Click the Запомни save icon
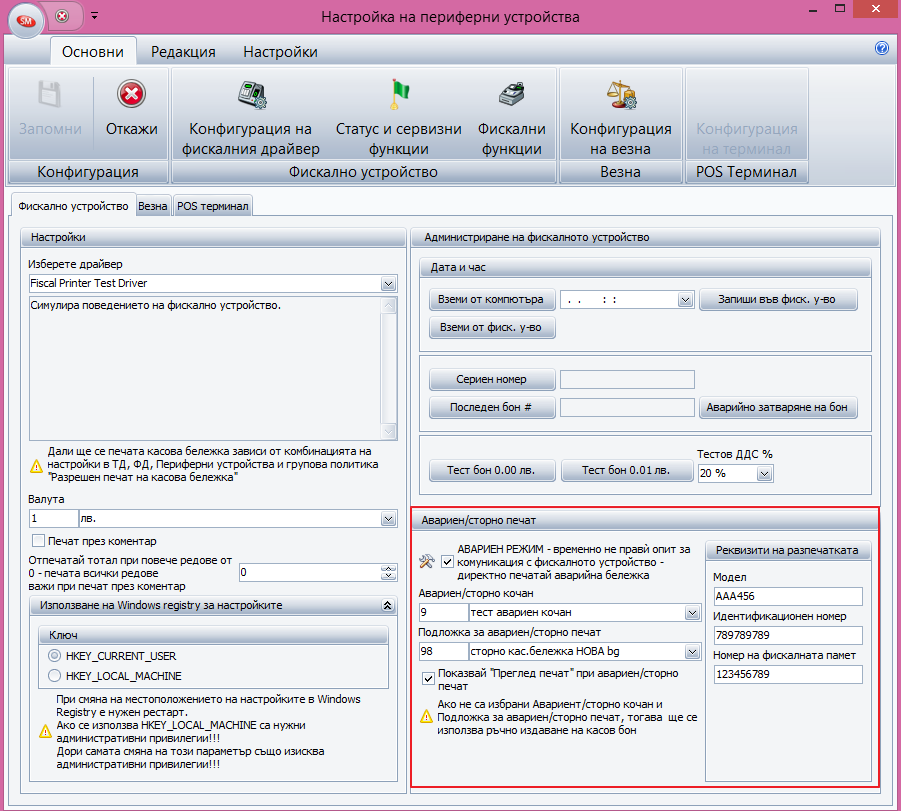This screenshot has height=811, width=901. click(x=50, y=94)
